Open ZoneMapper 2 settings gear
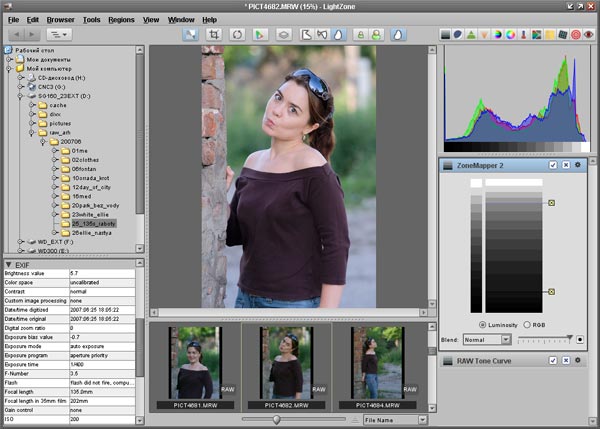600x429 pixels. pos(577,164)
